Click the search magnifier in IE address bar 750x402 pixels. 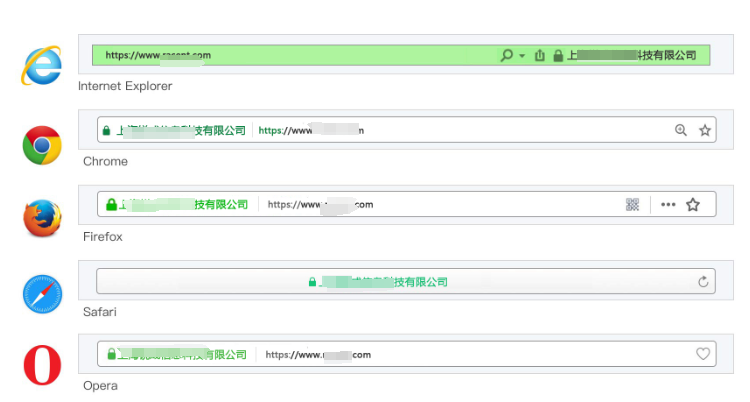(507, 56)
